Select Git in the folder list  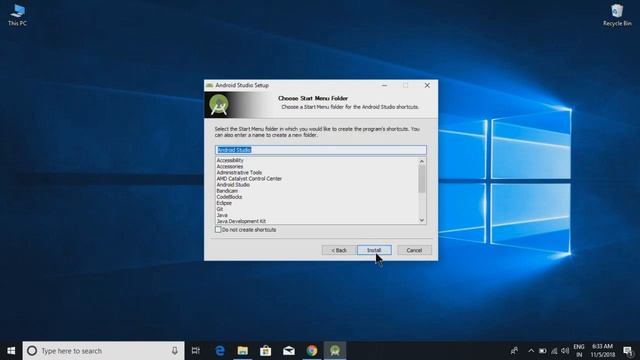point(220,209)
